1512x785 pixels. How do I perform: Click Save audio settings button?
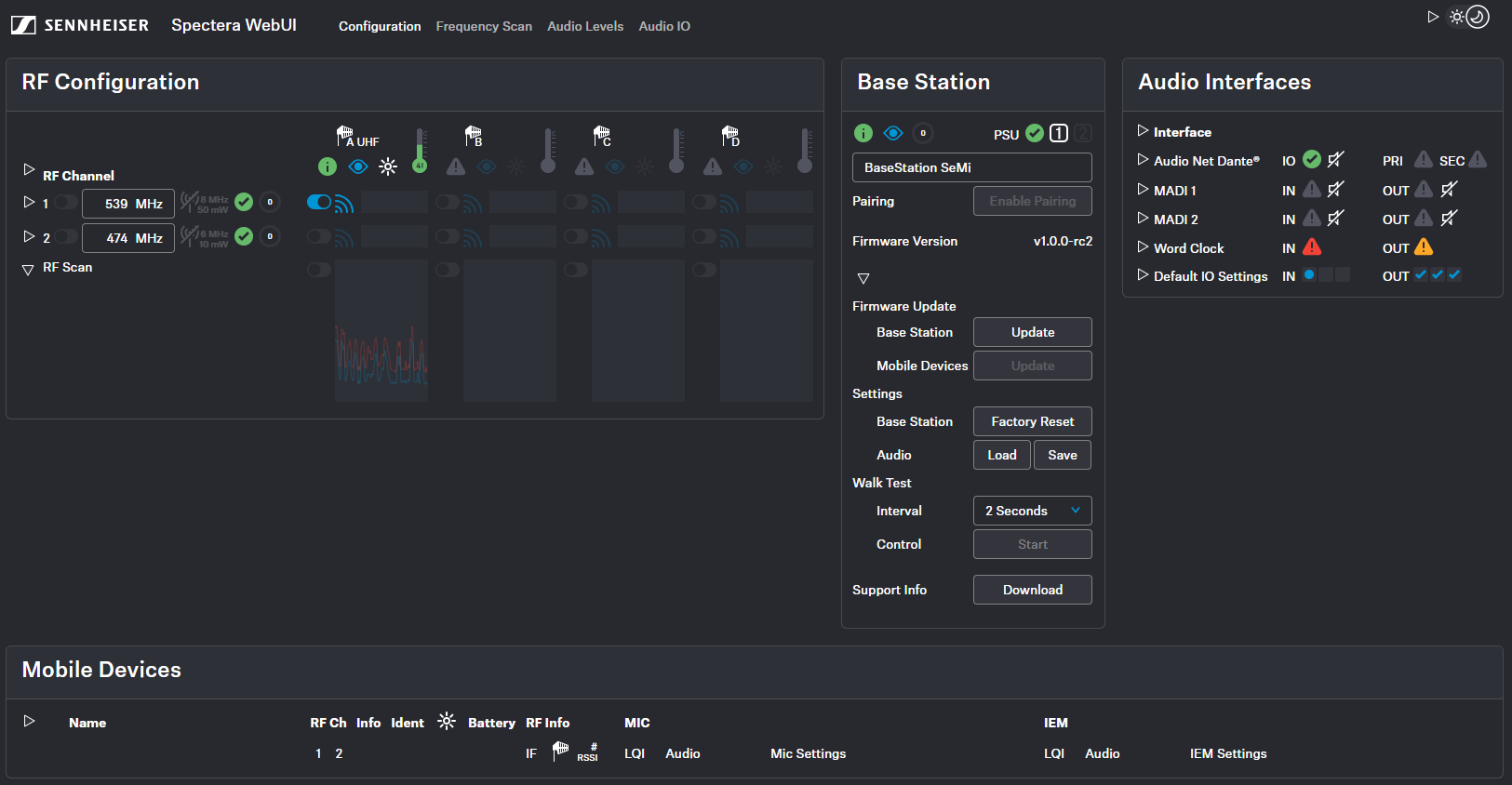(x=1063, y=455)
